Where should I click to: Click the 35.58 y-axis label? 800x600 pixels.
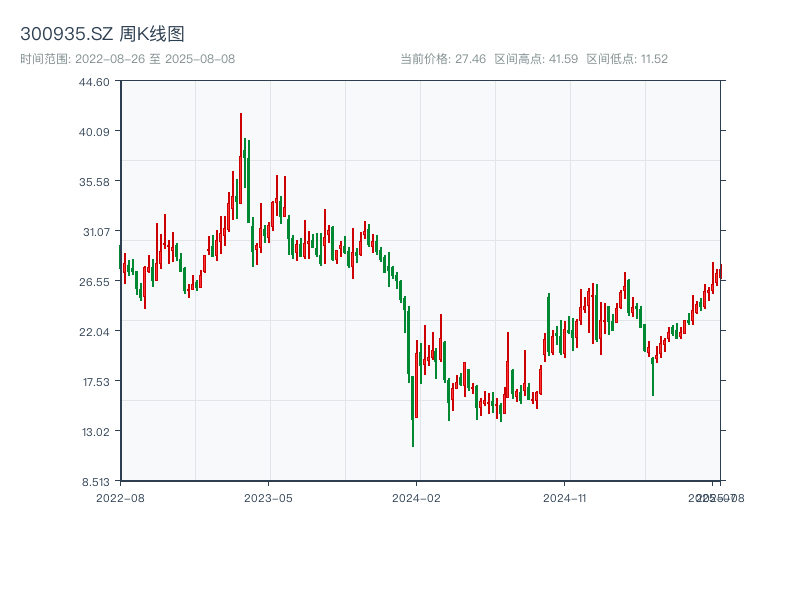94,181
